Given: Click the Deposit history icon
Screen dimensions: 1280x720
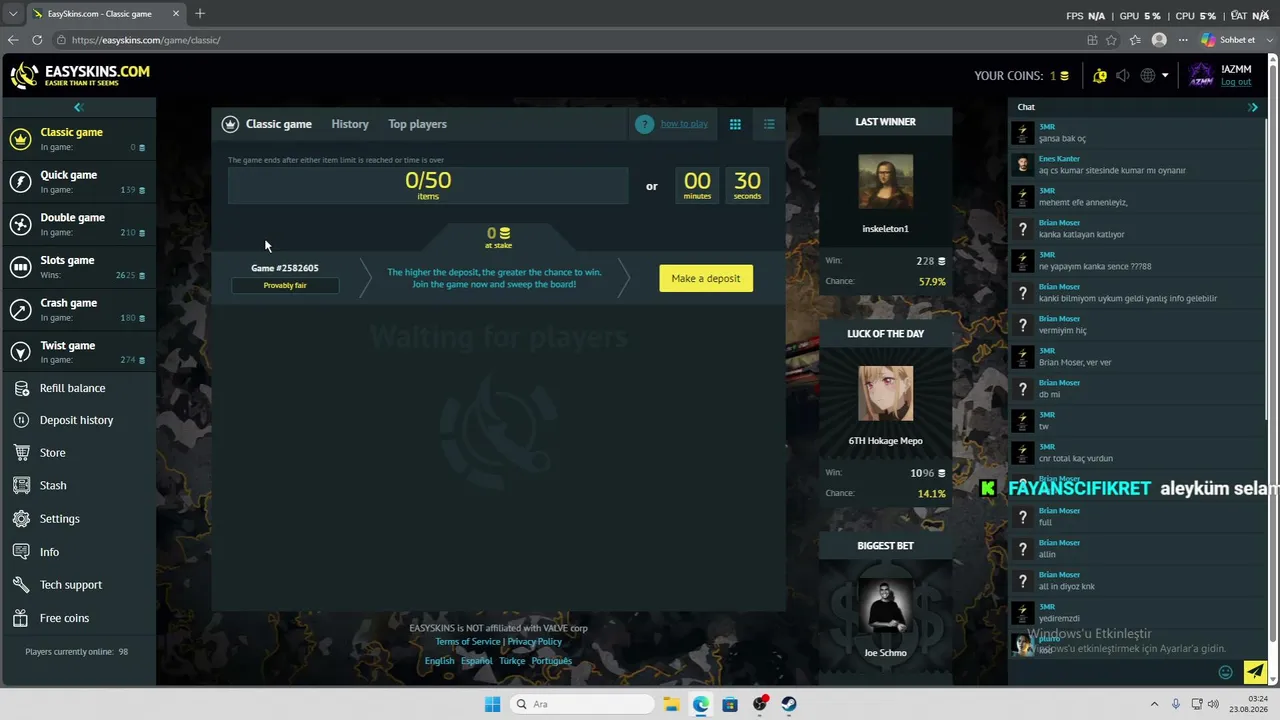Looking at the screenshot, I should click(x=21, y=420).
